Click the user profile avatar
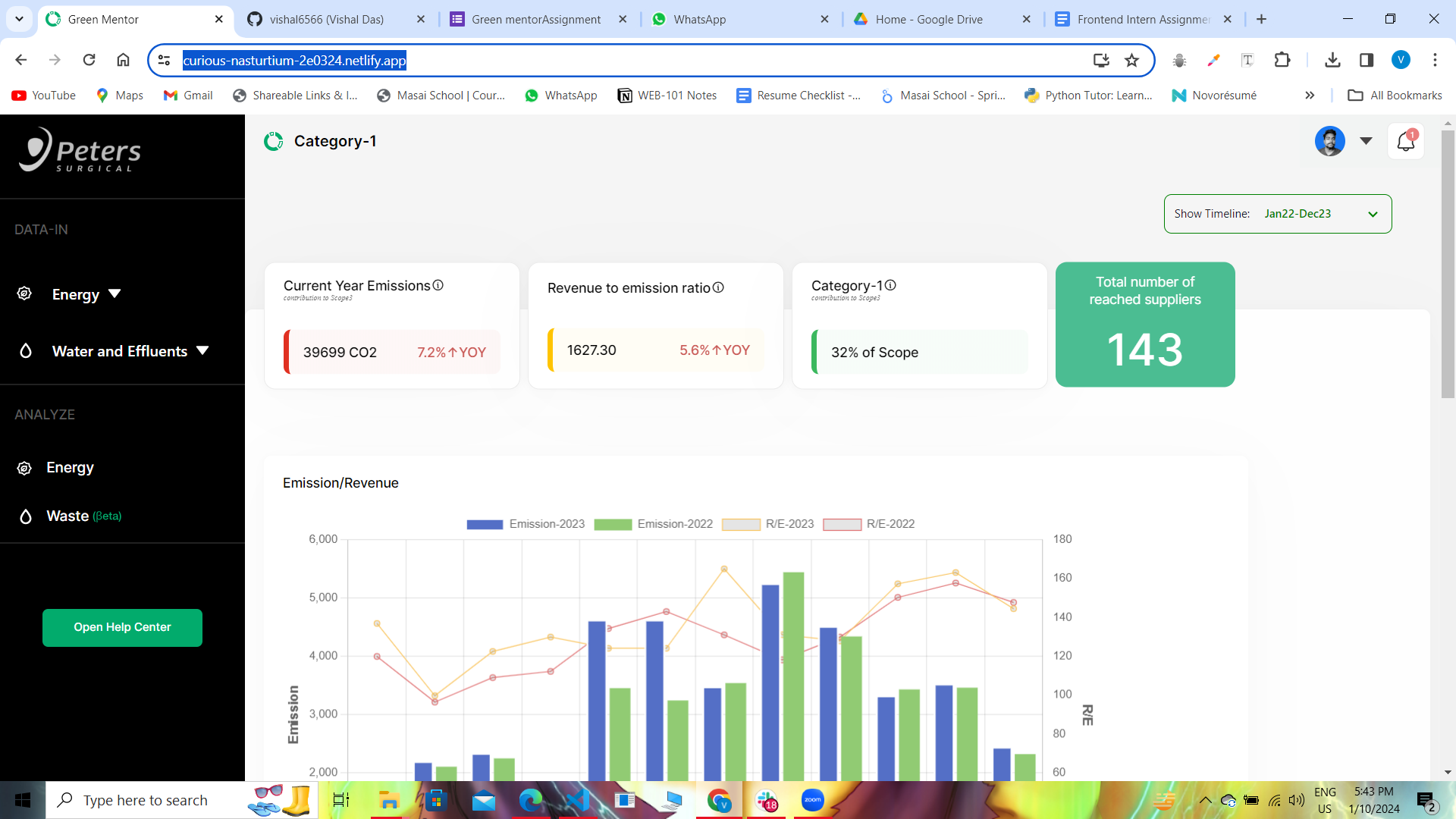Screen dimensions: 1456x819 (1329, 141)
